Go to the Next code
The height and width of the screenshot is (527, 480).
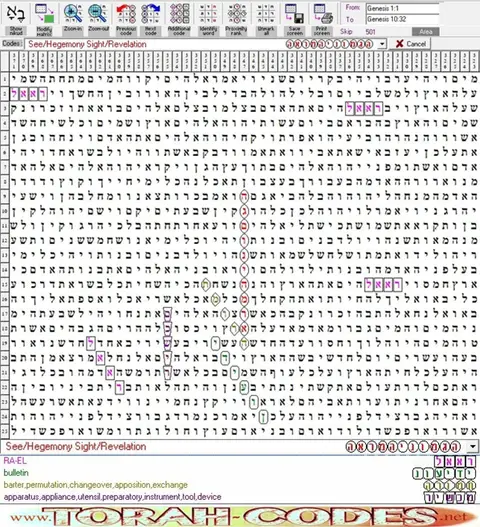pos(151,19)
